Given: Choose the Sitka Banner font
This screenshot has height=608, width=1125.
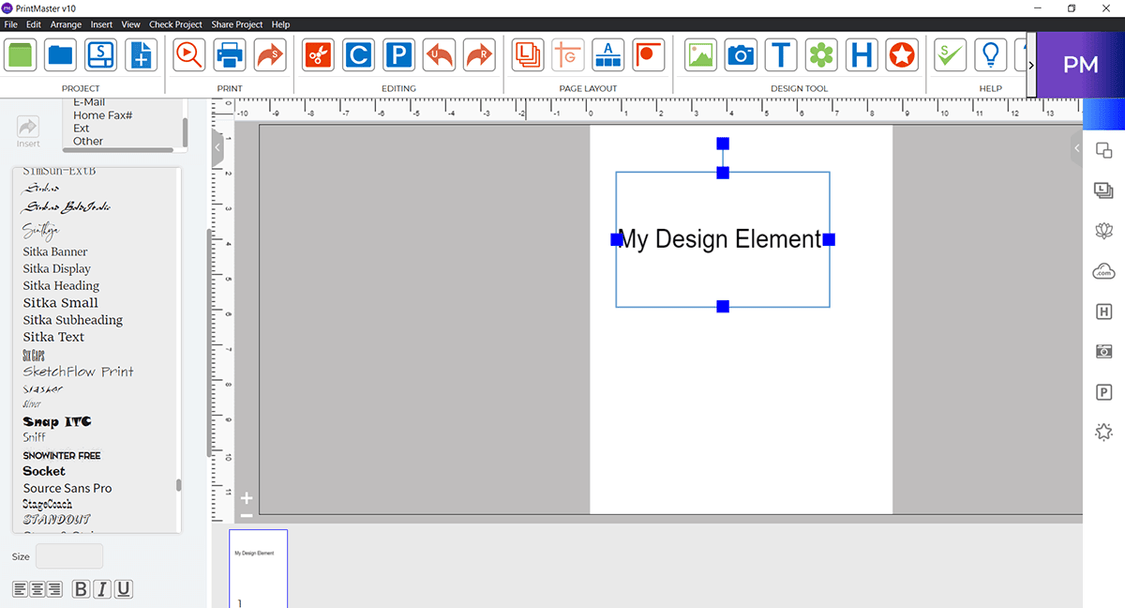Looking at the screenshot, I should tap(55, 251).
